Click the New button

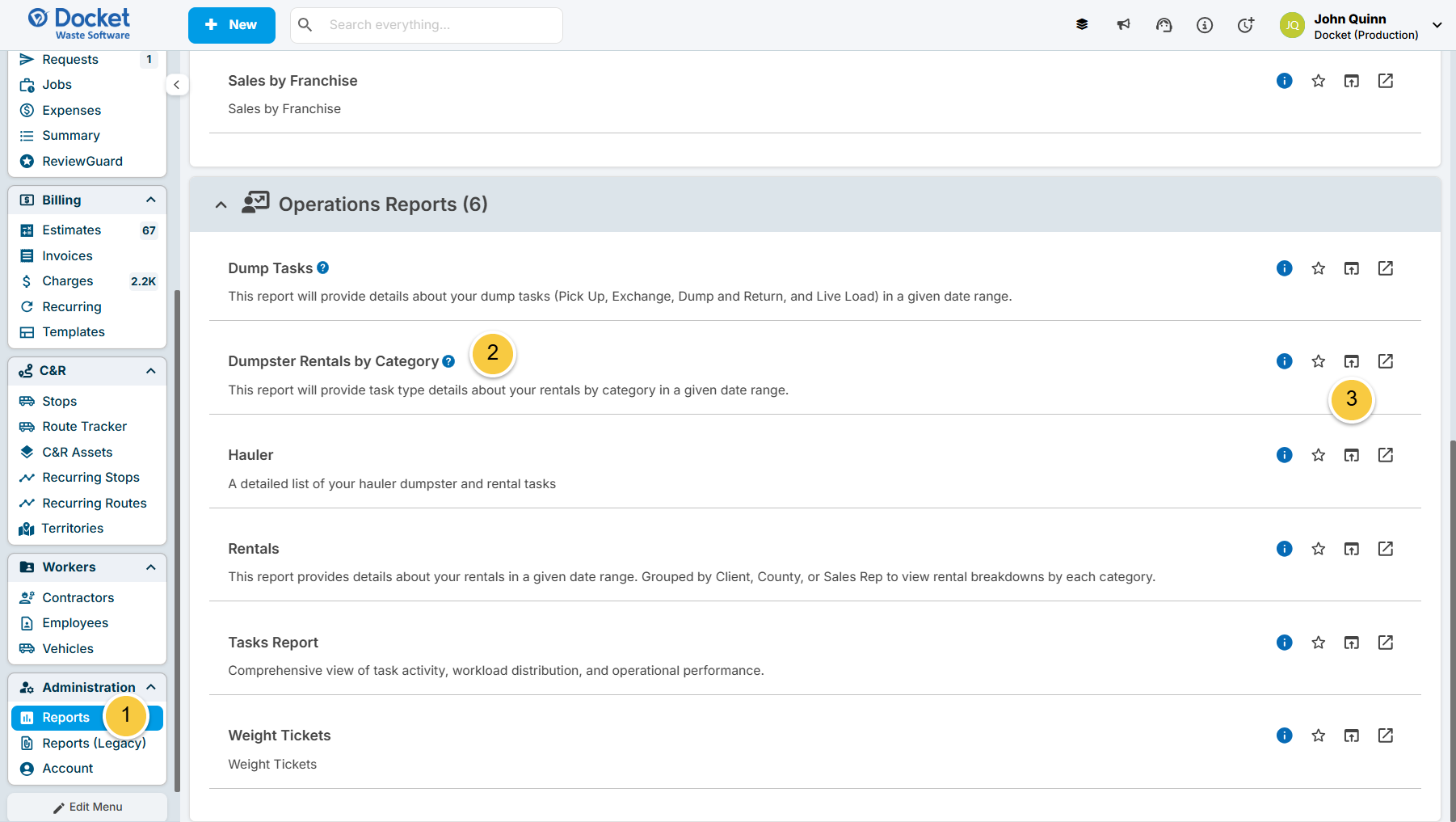232,25
